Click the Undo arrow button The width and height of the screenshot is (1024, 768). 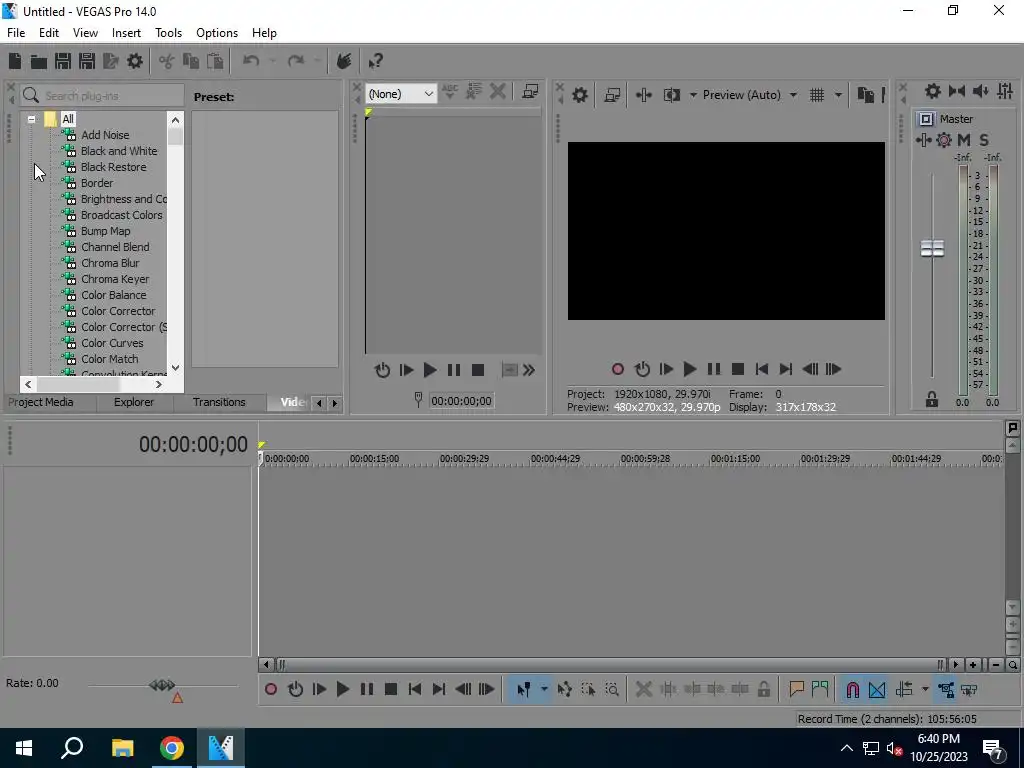(x=251, y=61)
